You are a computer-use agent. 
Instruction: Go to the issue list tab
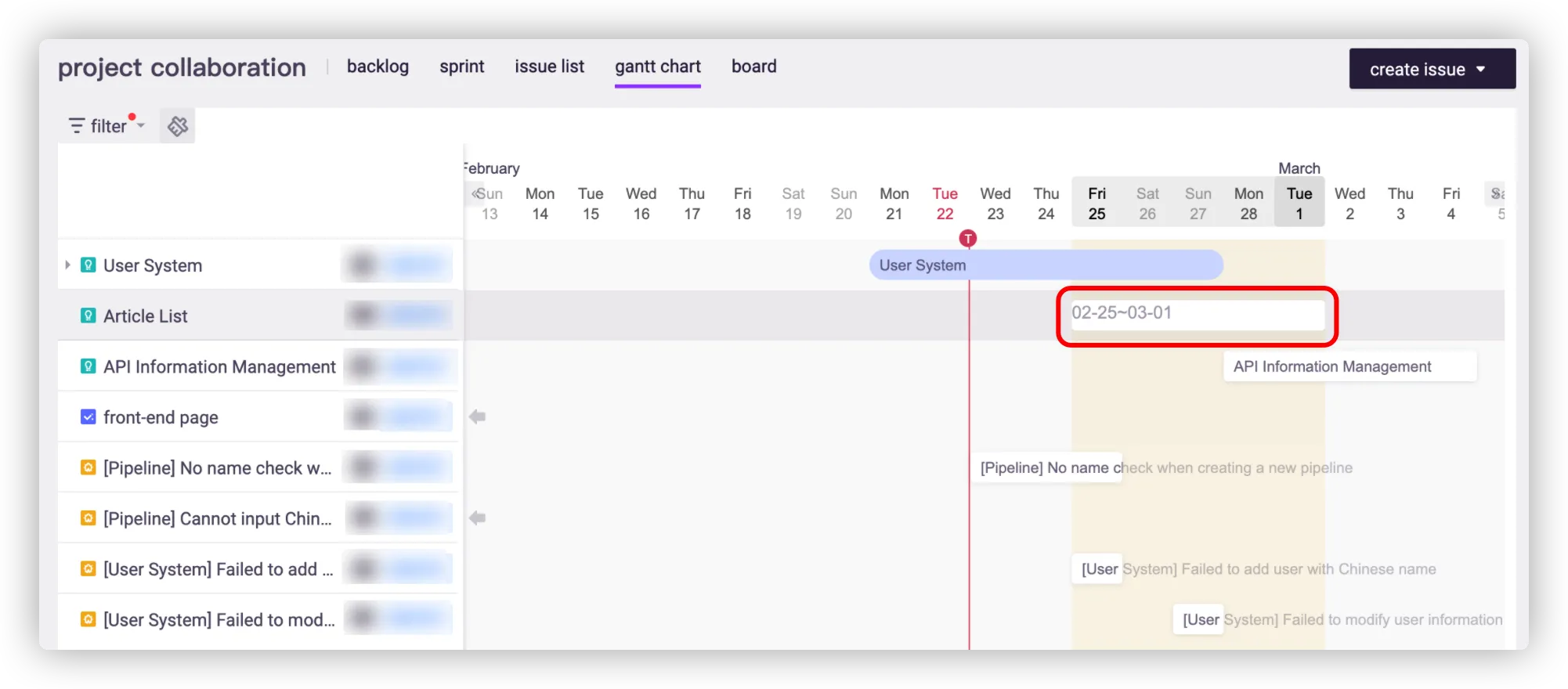click(549, 67)
